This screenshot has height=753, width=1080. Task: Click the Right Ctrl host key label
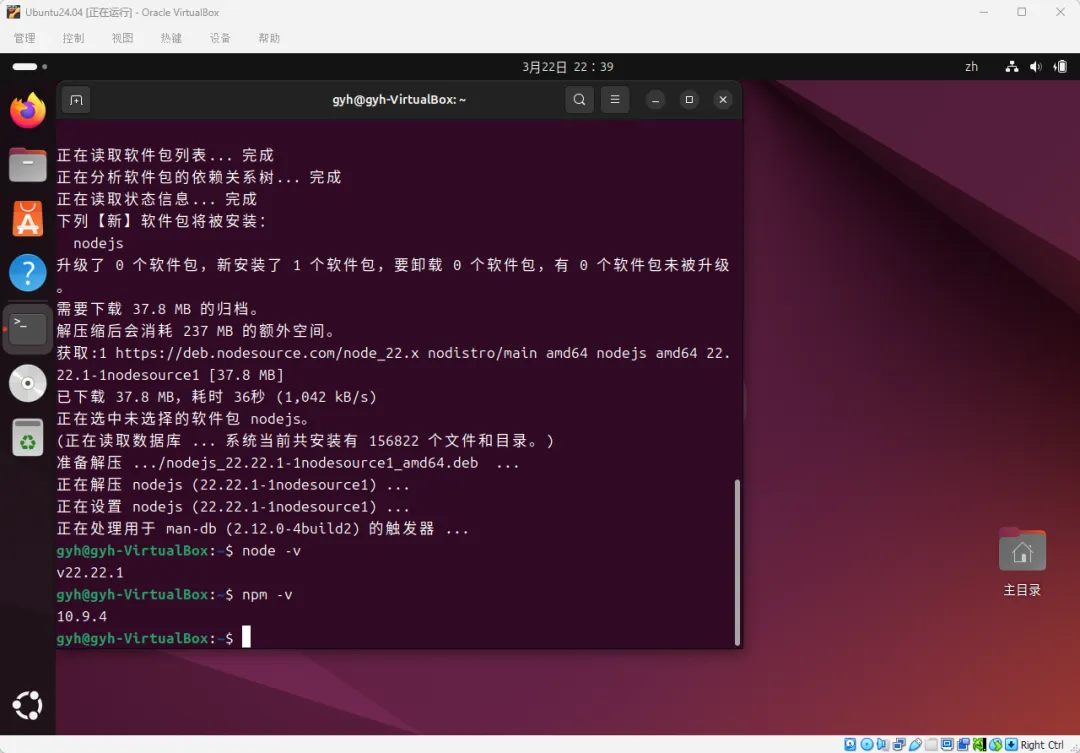click(1041, 745)
